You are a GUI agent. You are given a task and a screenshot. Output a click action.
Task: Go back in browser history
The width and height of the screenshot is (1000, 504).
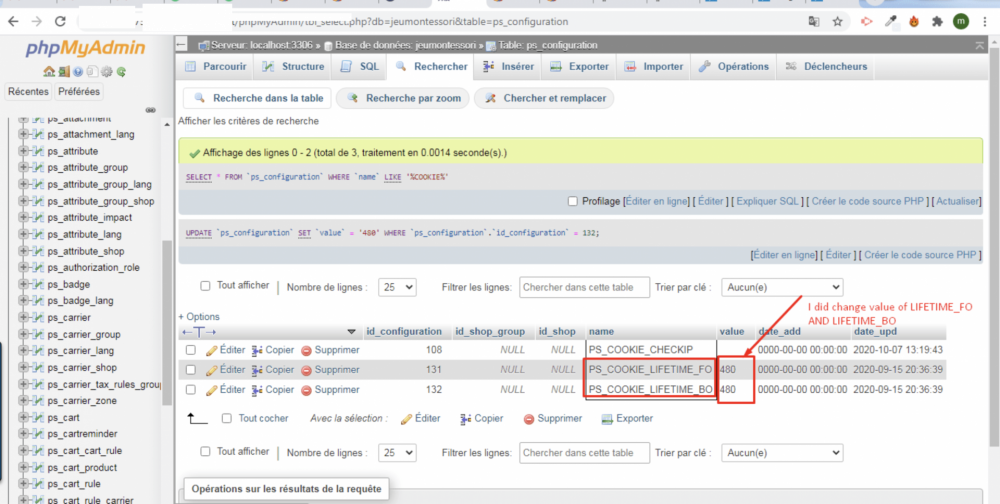click(x=13, y=22)
